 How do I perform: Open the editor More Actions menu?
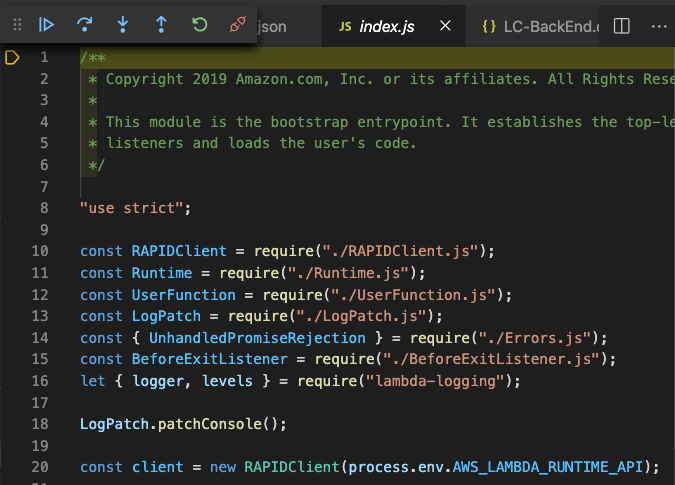pyautogui.click(x=659, y=26)
